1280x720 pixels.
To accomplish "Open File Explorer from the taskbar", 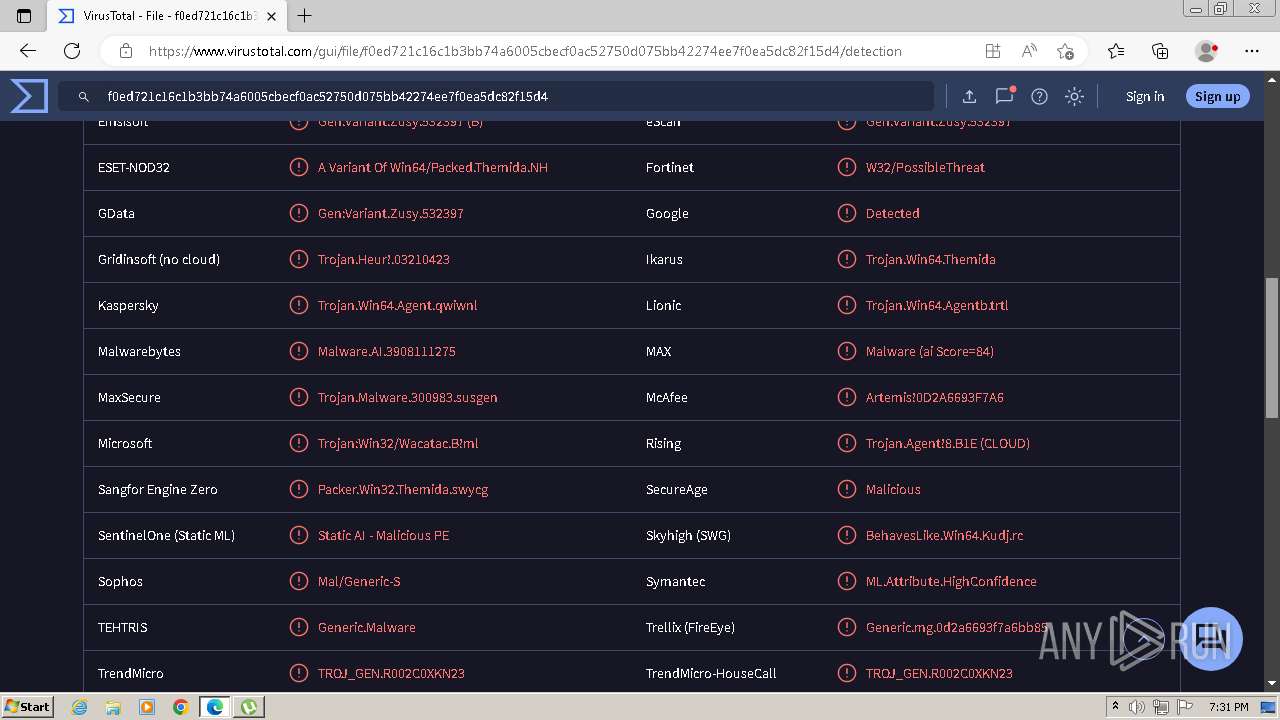I will pyautogui.click(x=113, y=707).
